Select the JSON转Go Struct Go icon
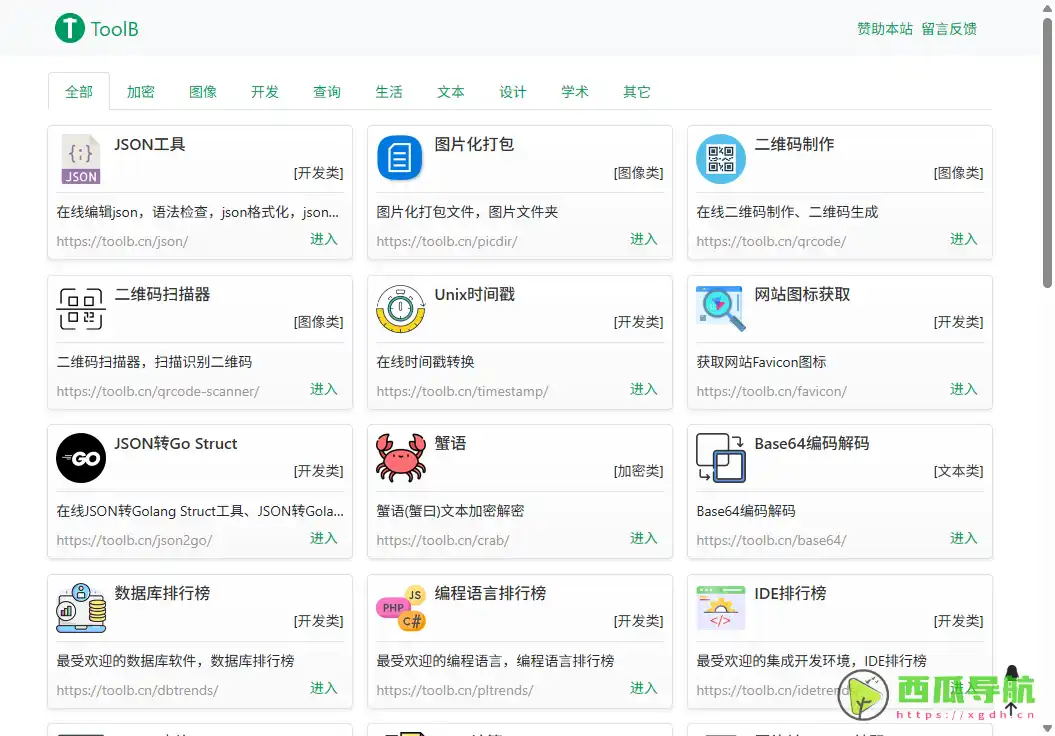This screenshot has width=1055, height=736. 81,458
